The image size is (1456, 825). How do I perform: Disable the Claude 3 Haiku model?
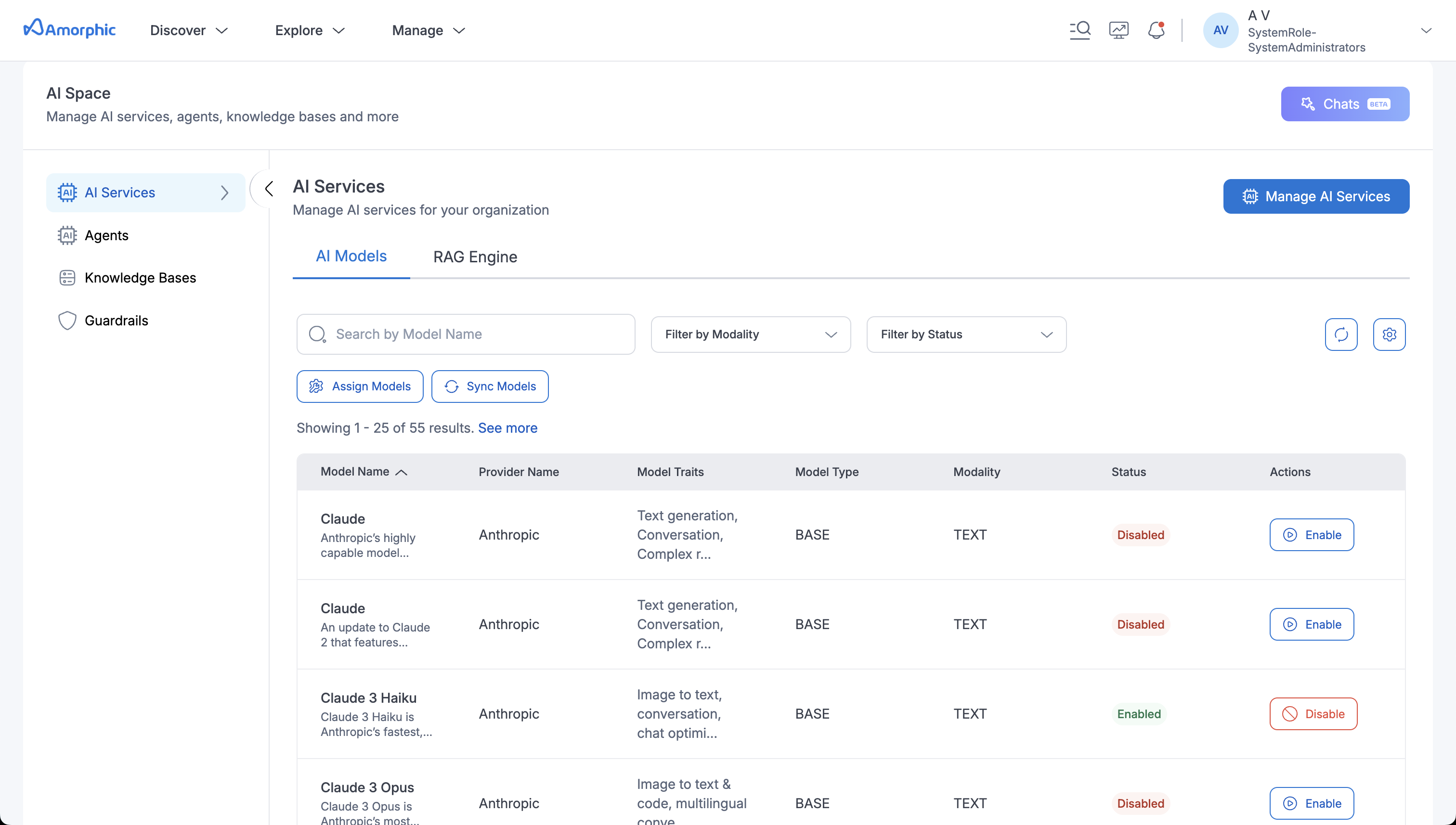1313,713
